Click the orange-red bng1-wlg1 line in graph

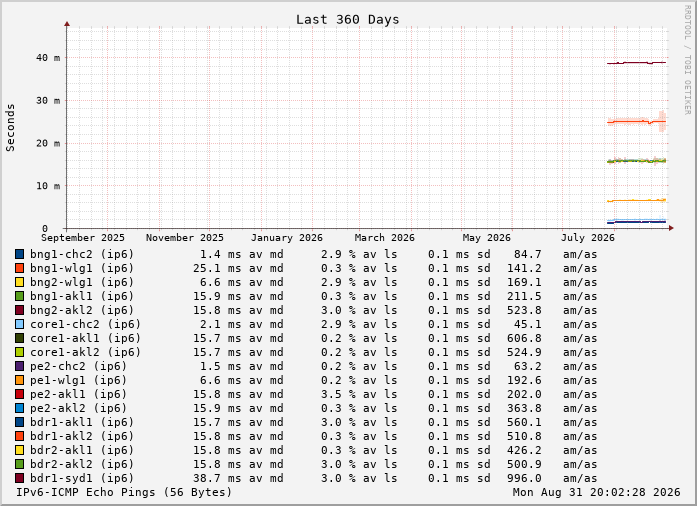coord(637,121)
